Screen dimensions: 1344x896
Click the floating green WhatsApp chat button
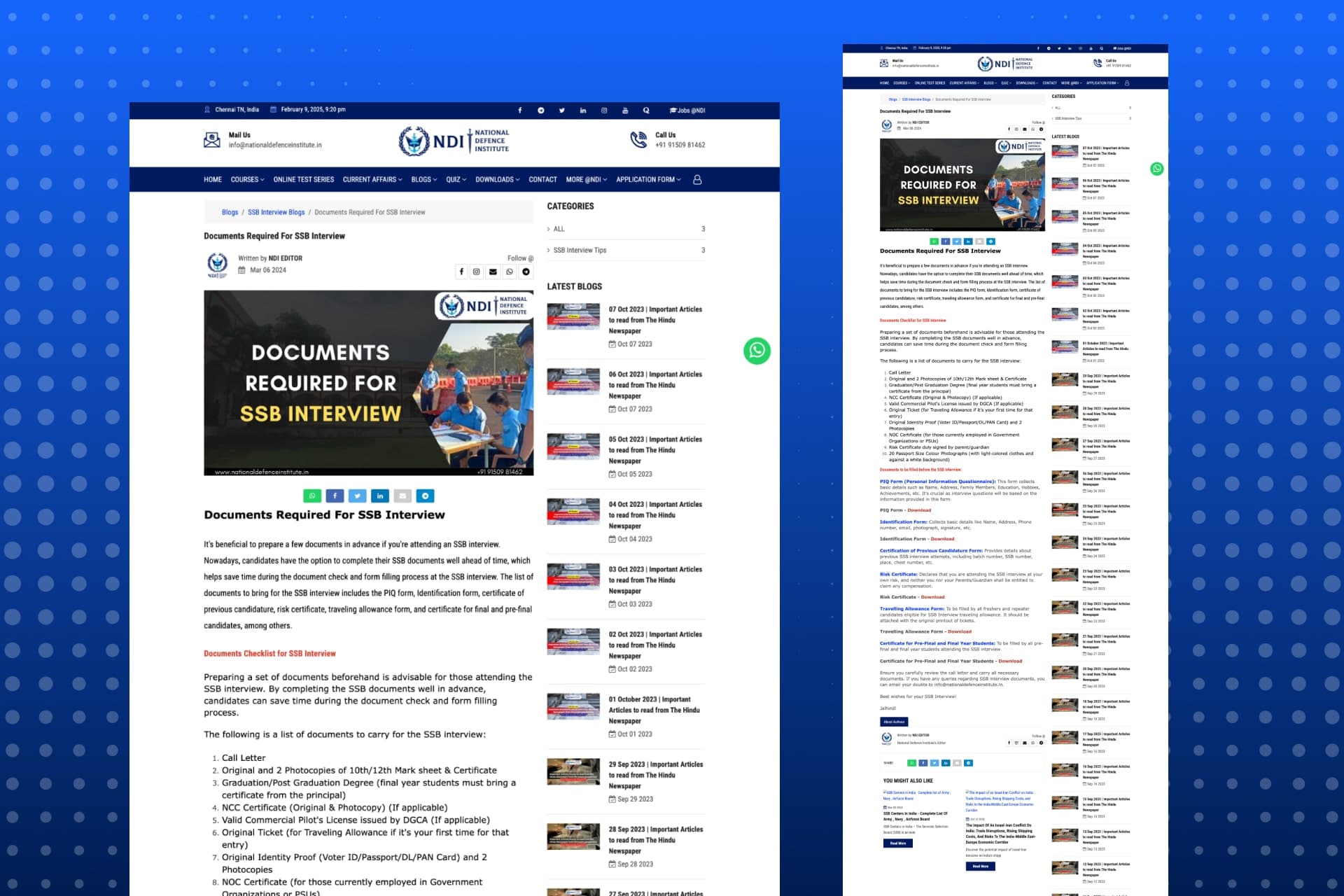tap(757, 352)
